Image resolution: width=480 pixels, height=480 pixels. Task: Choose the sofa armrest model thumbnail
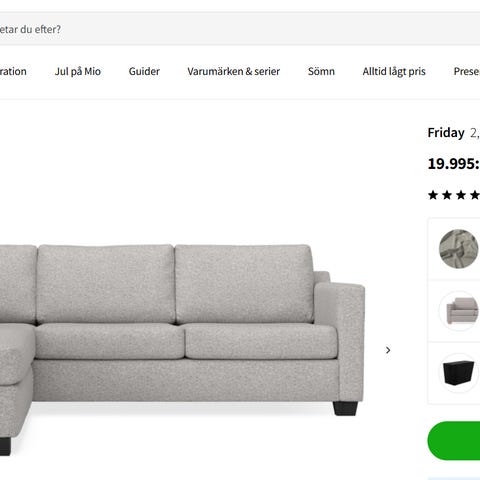(x=459, y=311)
